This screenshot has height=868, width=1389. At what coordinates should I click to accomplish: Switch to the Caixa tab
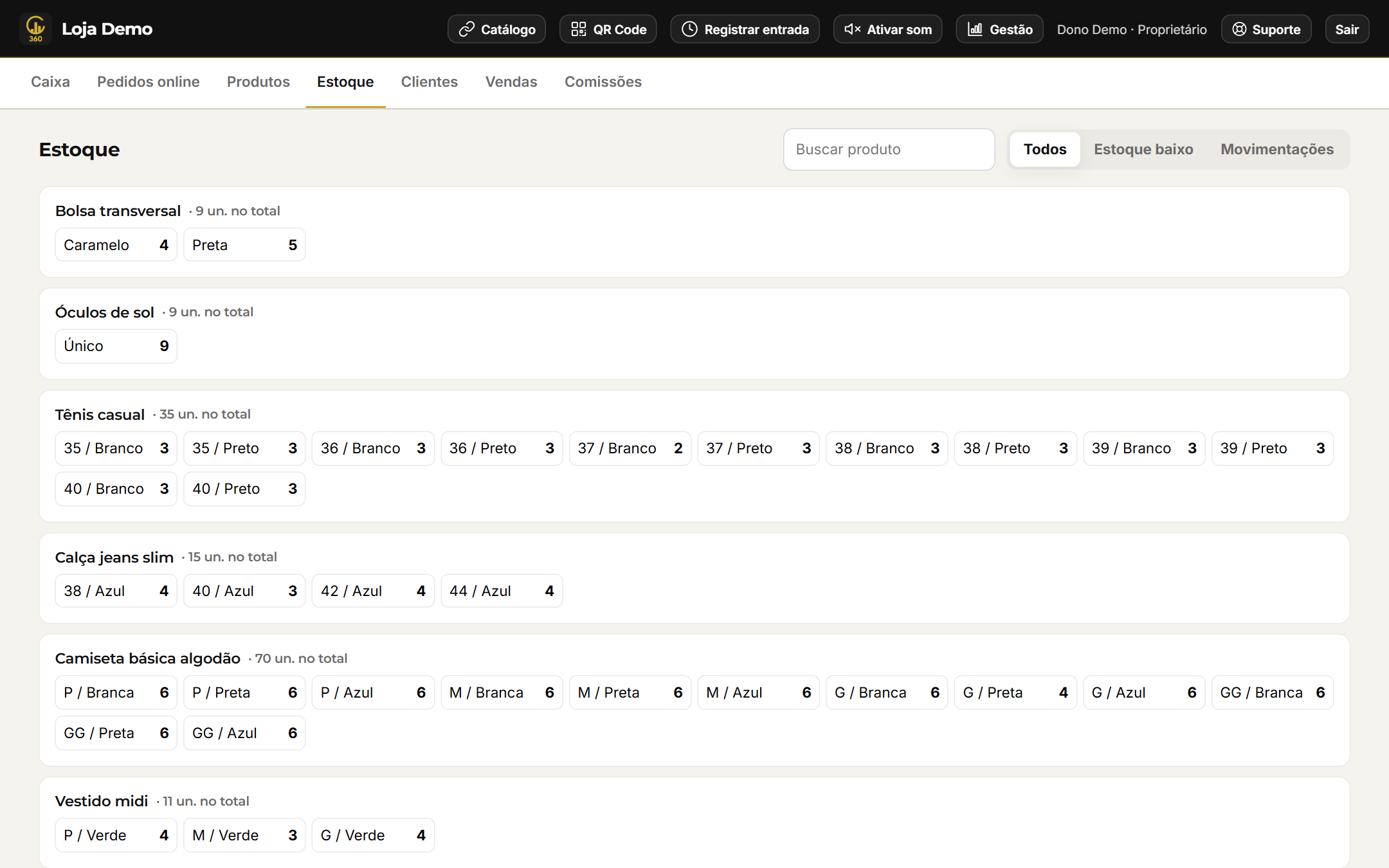tap(50, 82)
